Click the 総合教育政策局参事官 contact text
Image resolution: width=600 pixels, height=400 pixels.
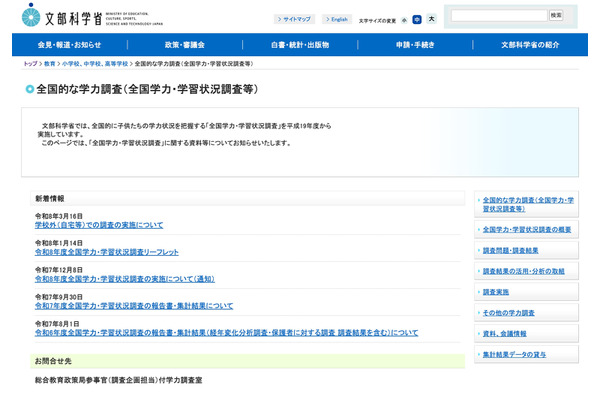tap(119, 380)
